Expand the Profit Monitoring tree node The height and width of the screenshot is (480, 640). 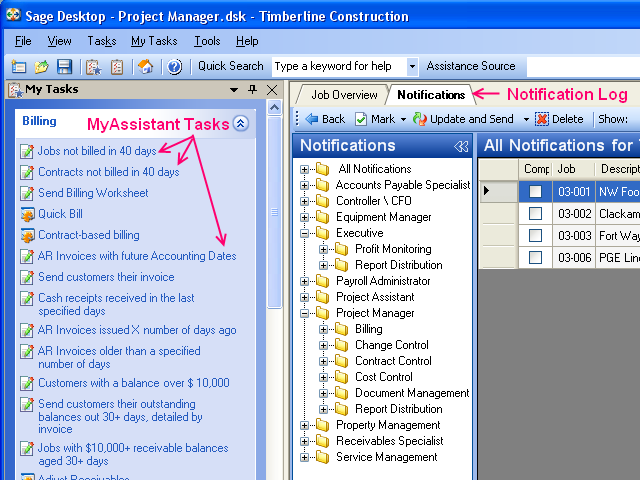click(x=323, y=249)
